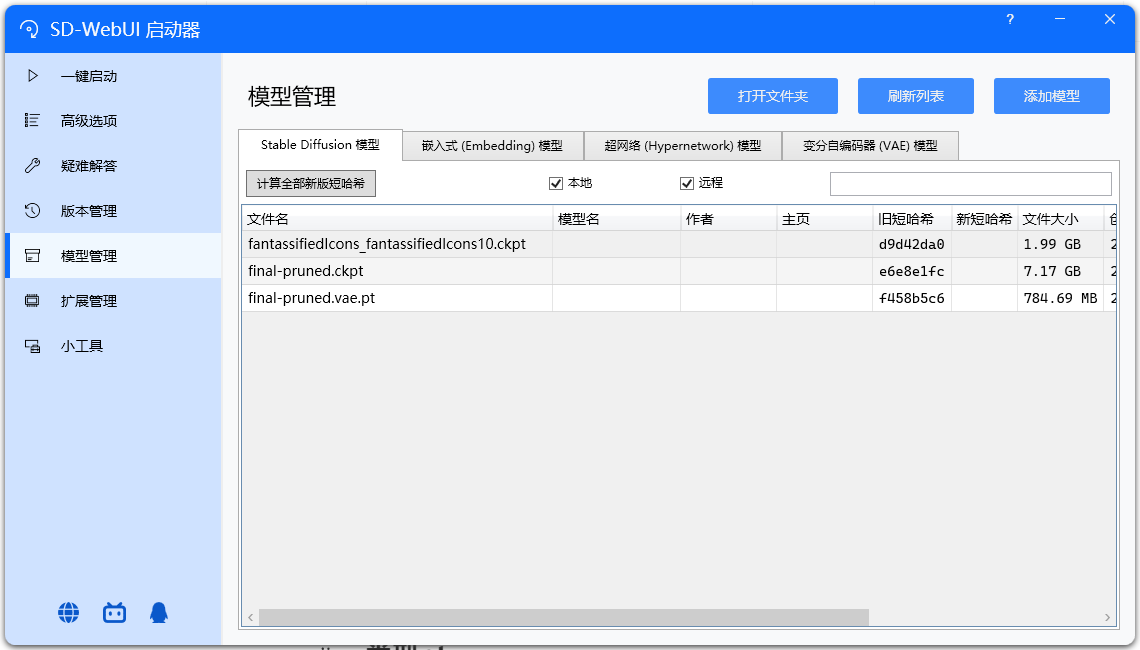Open the QQ penguin icon
The width and height of the screenshot is (1140, 650).
point(158,613)
